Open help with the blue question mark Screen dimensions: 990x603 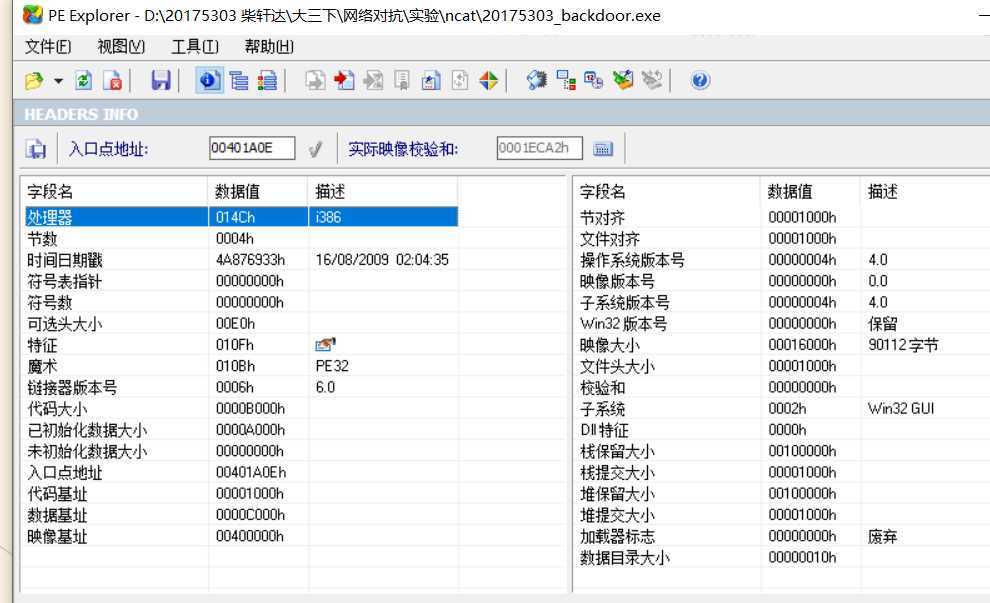click(700, 81)
